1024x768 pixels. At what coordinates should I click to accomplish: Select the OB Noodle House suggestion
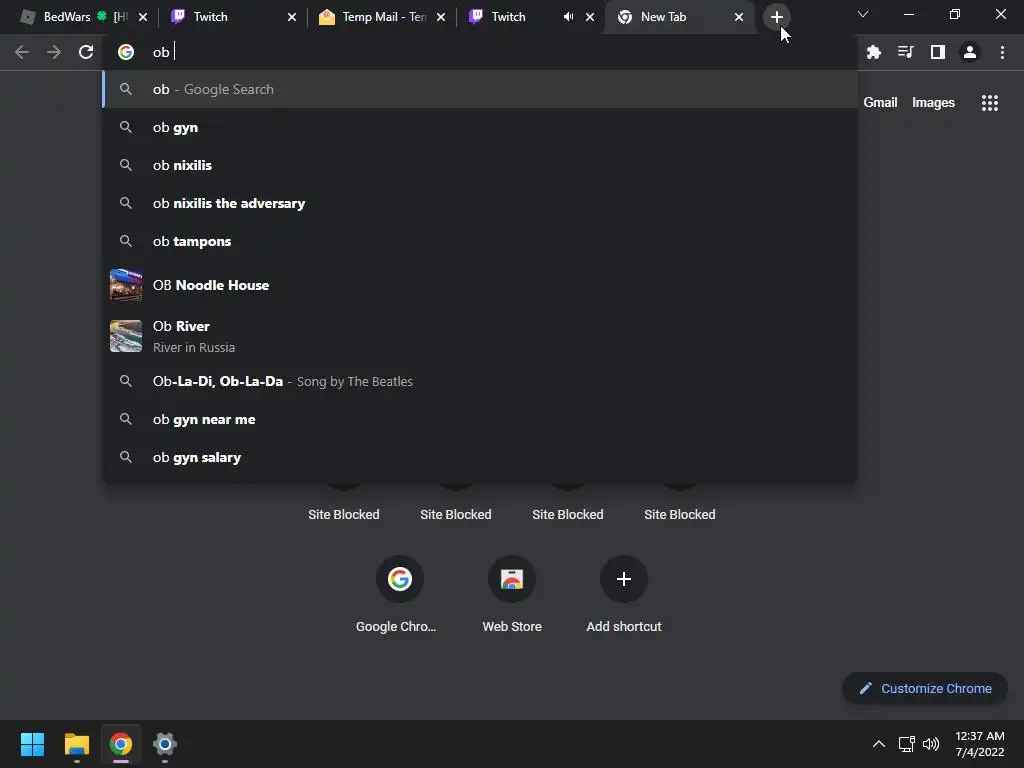pos(480,285)
